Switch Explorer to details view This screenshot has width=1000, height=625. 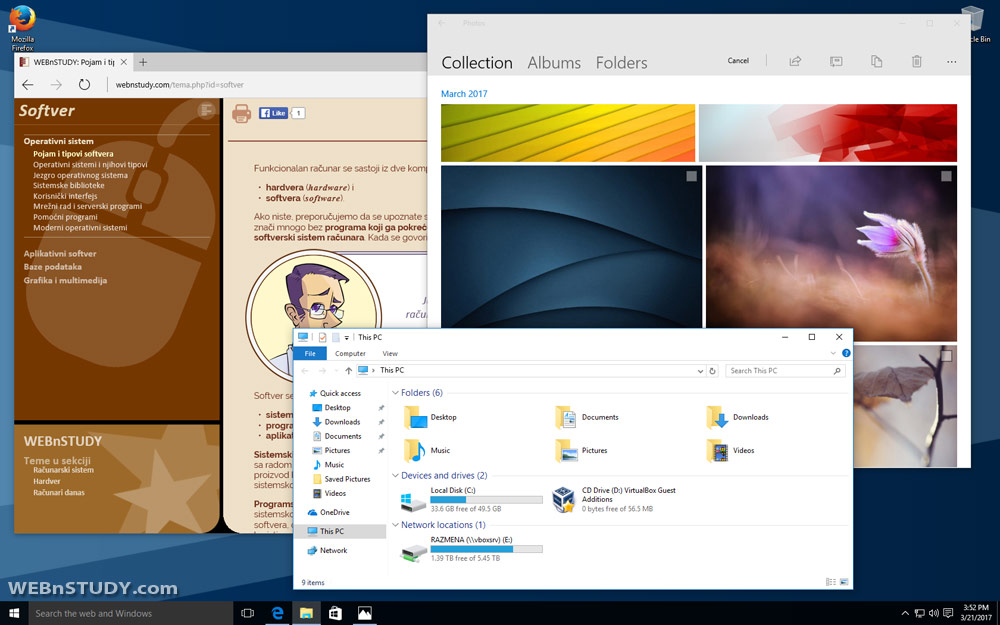tap(830, 582)
